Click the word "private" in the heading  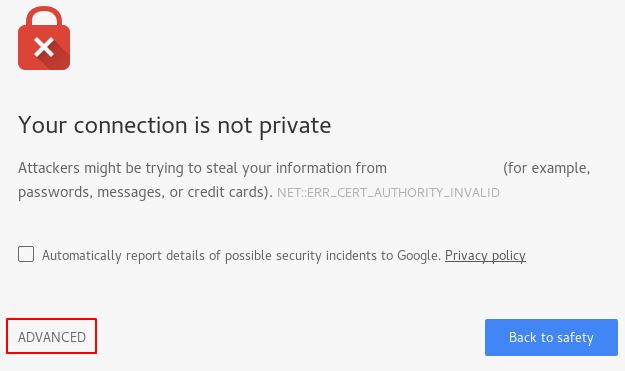[x=295, y=127]
